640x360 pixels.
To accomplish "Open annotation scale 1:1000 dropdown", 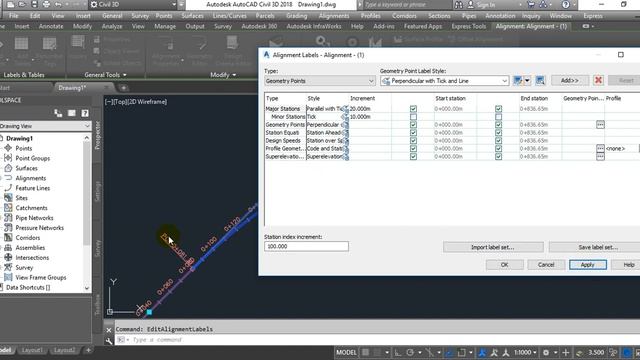I will [x=525, y=352].
